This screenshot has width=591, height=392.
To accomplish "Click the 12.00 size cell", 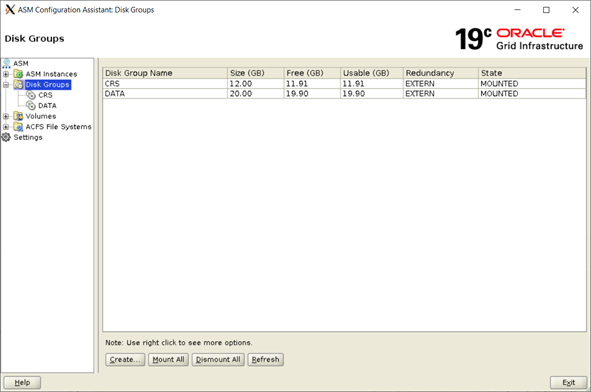I will pyautogui.click(x=256, y=83).
